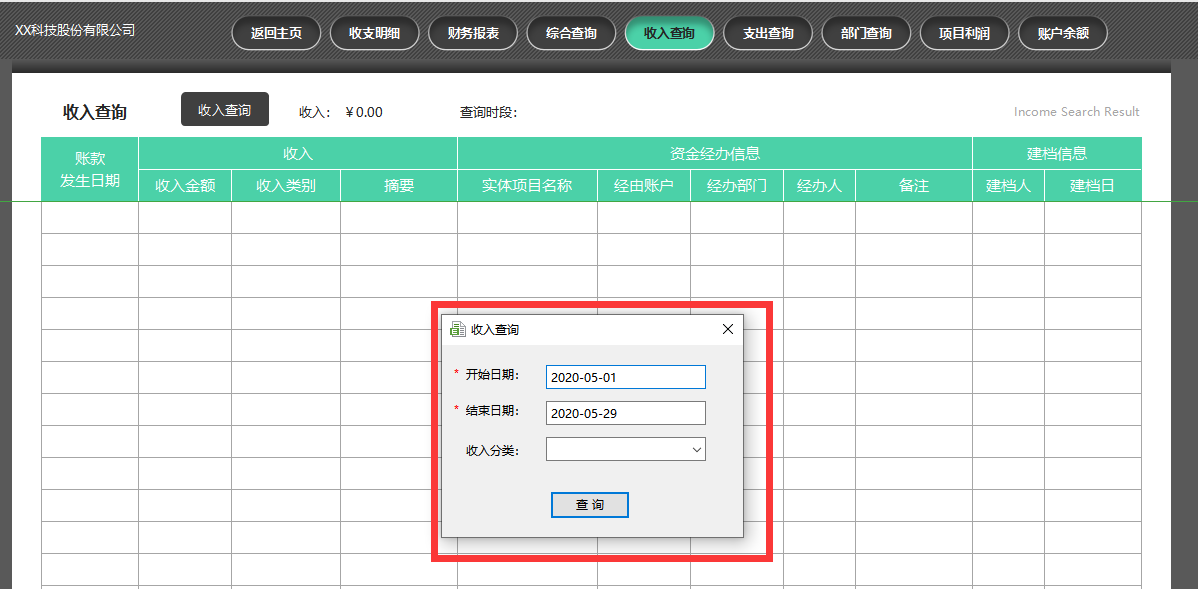Click the 收入金额 column header

(184, 185)
